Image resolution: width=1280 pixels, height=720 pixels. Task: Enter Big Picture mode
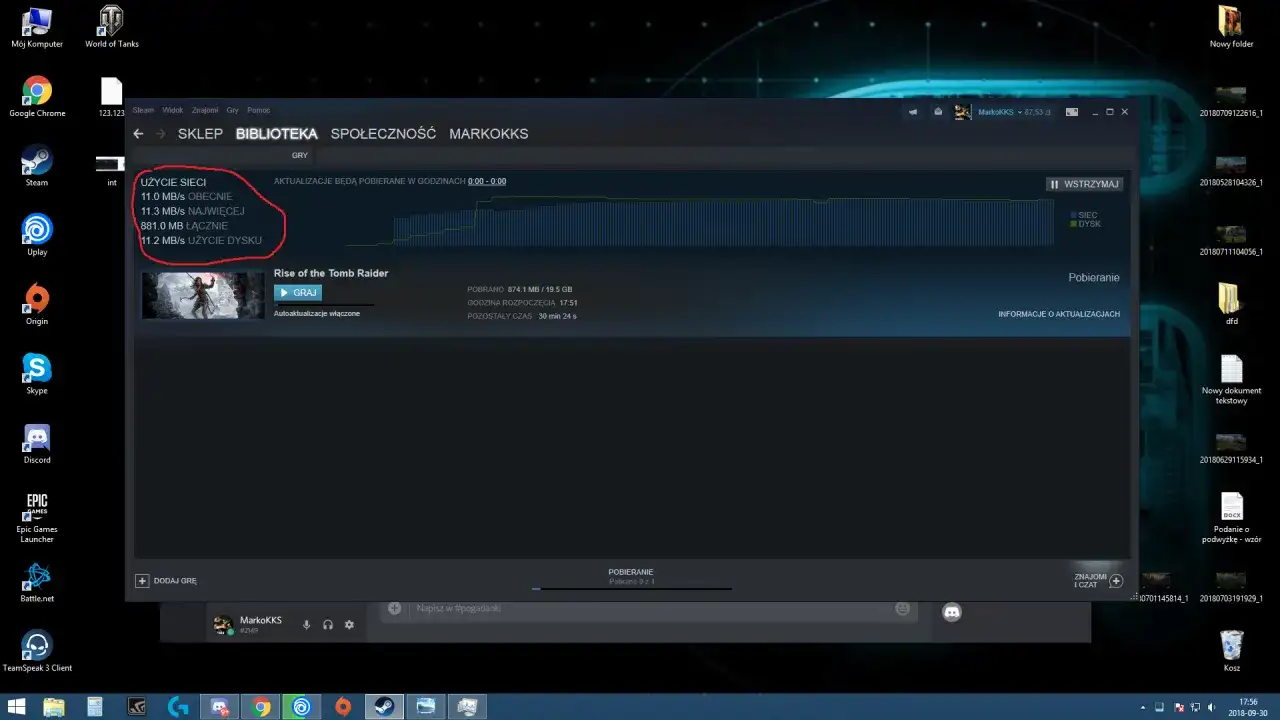click(x=1070, y=112)
